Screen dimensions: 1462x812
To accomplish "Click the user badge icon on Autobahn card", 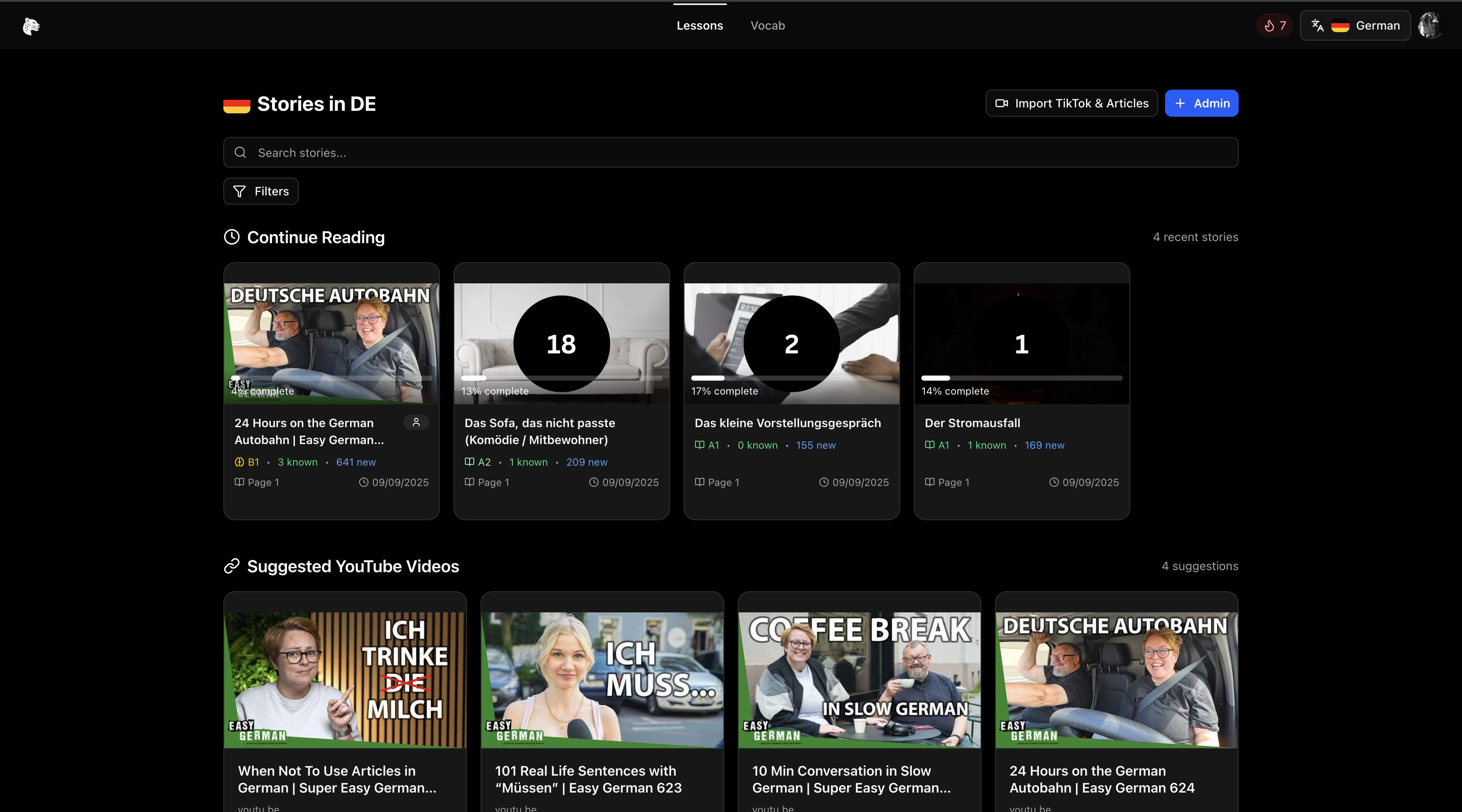I will click(416, 422).
